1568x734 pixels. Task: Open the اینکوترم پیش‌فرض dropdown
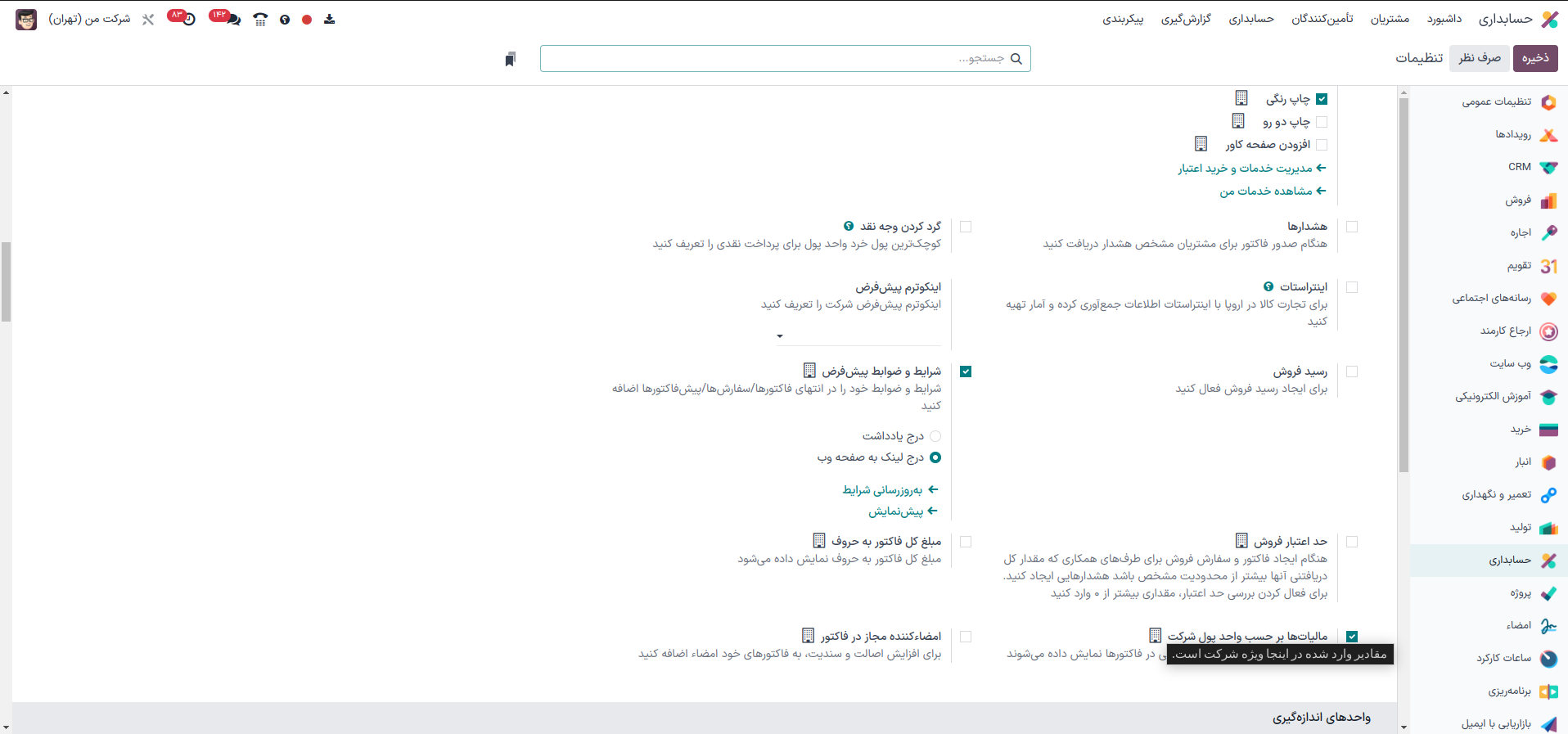pyautogui.click(x=859, y=335)
